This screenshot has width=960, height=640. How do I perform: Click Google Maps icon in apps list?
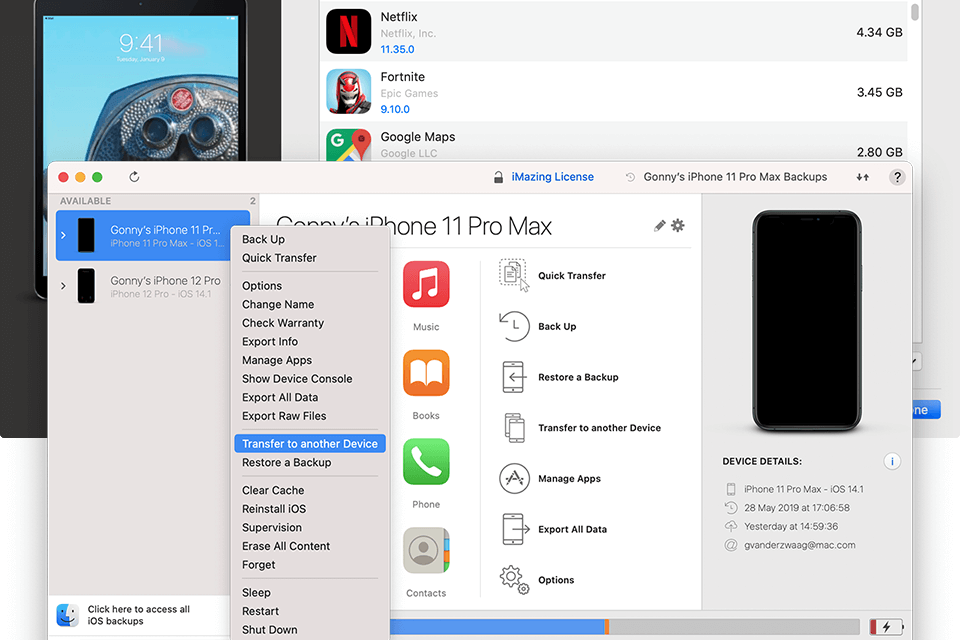click(348, 145)
